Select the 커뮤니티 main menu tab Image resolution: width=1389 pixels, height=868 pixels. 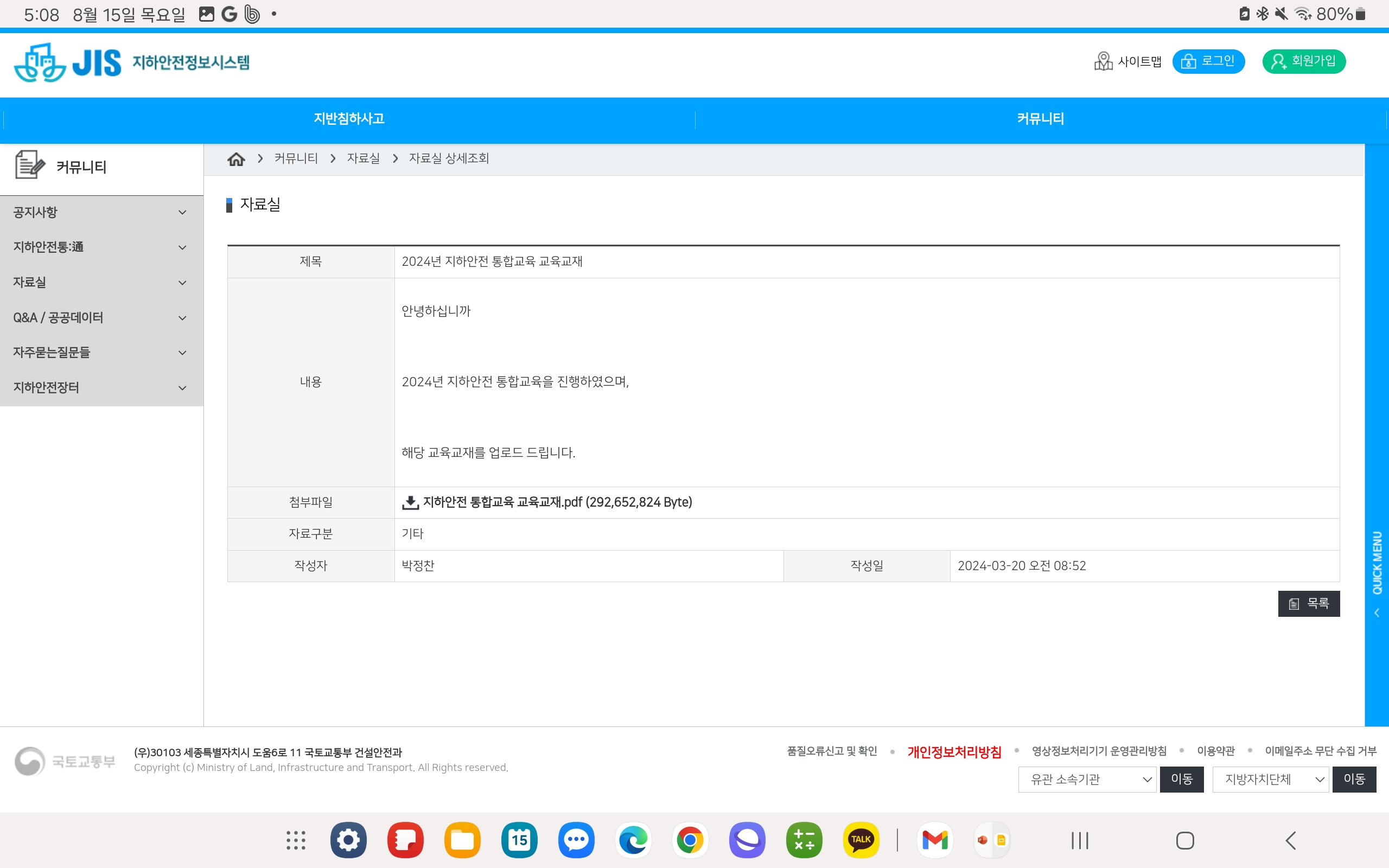1040,119
